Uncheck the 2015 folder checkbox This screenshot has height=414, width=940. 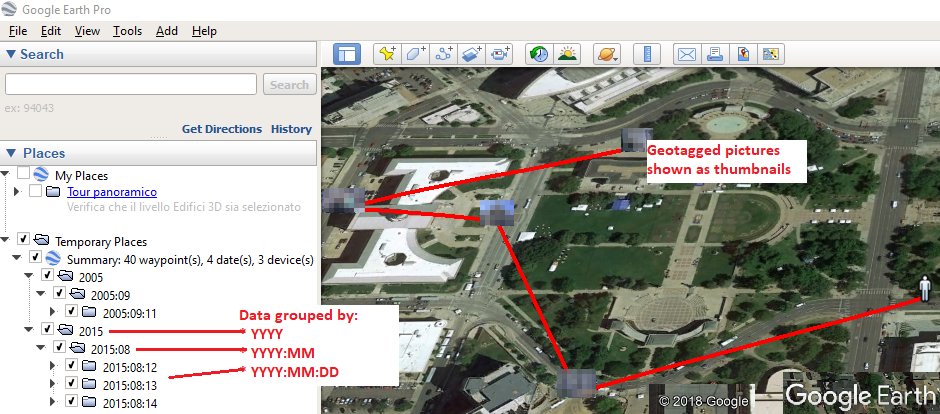(x=47, y=330)
